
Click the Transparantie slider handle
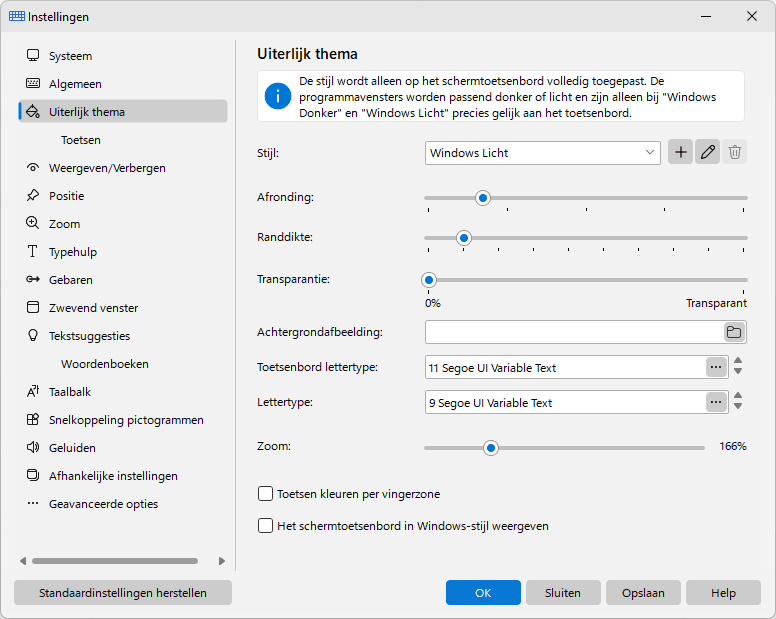429,280
